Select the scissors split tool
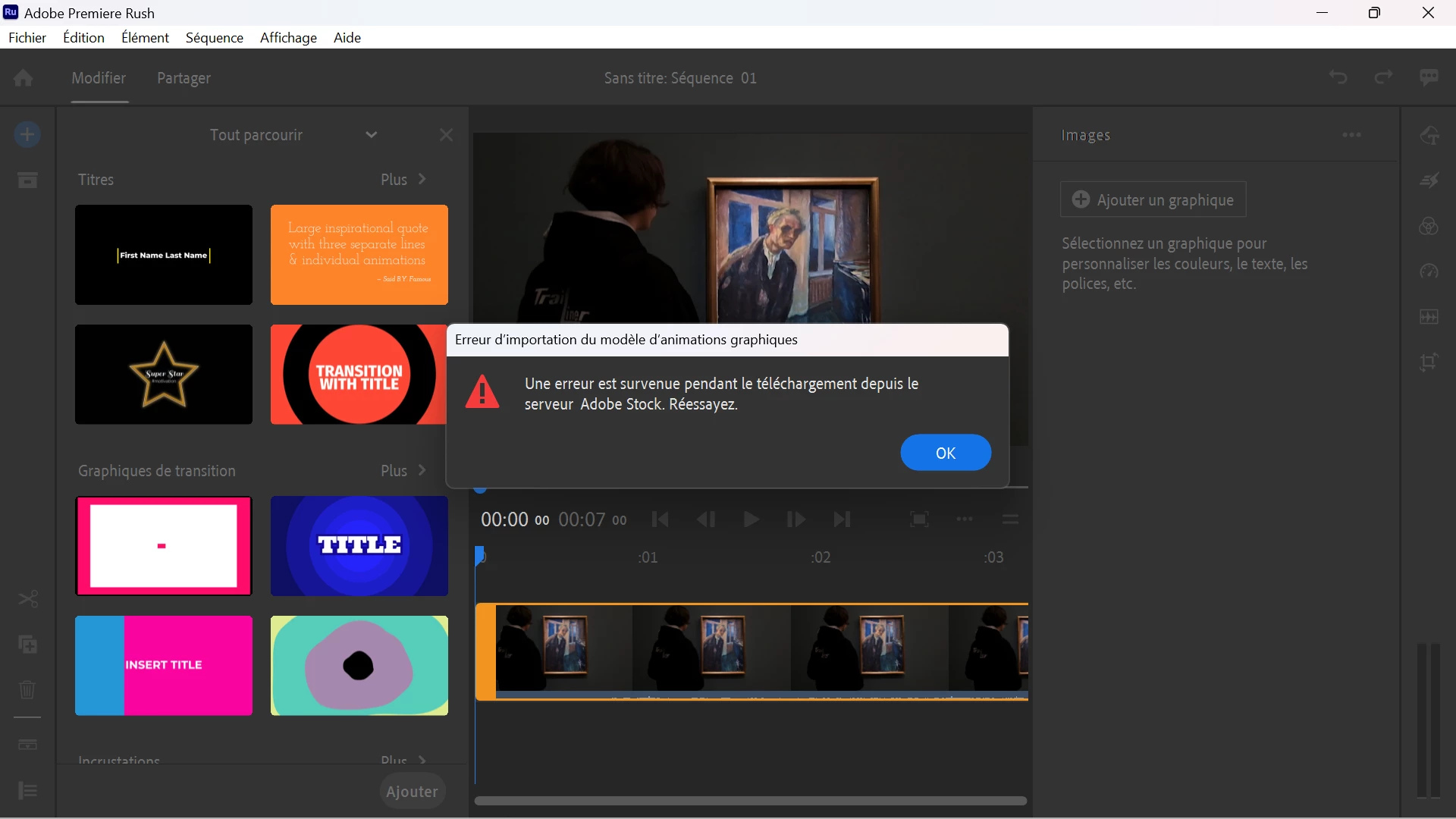This screenshot has width=1456, height=819. click(28, 599)
